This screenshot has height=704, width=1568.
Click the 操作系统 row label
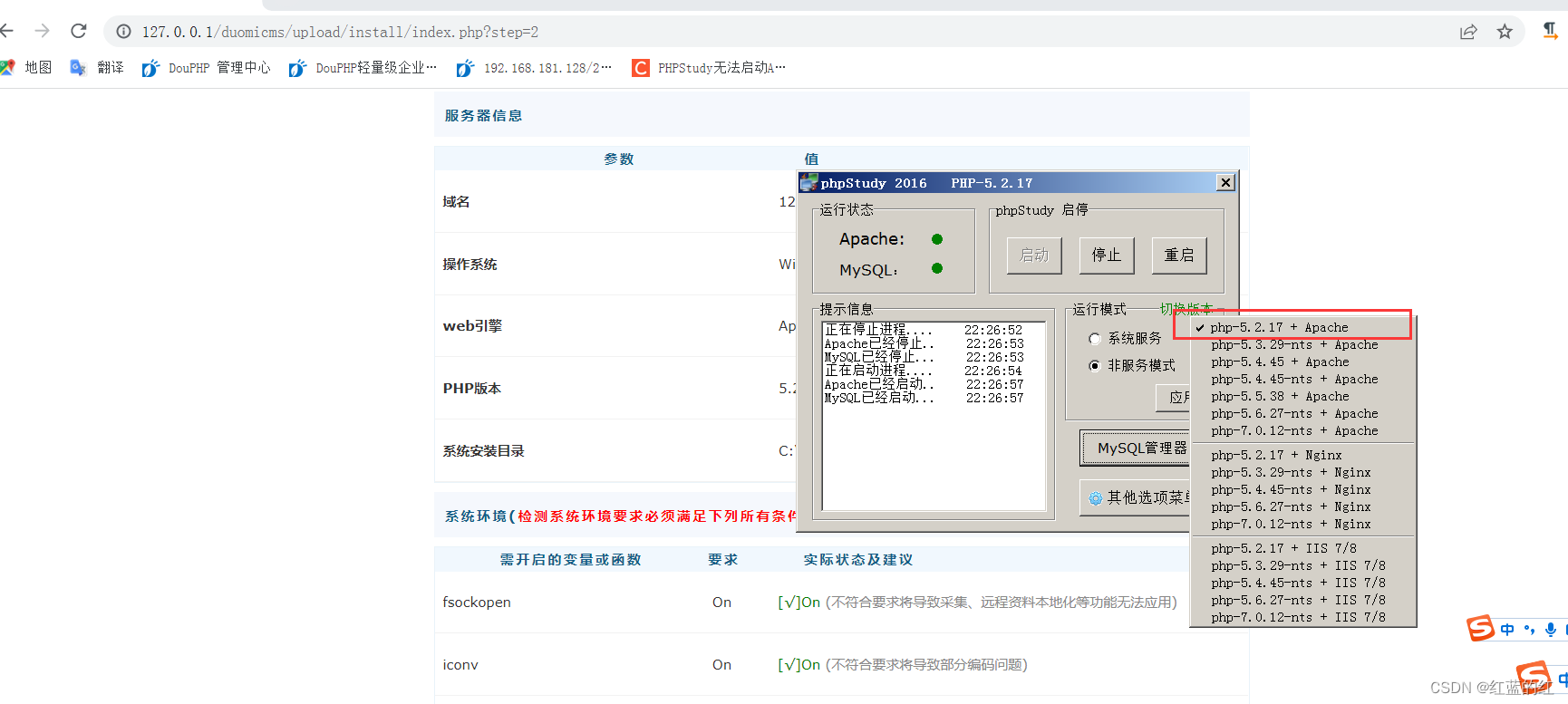click(469, 265)
